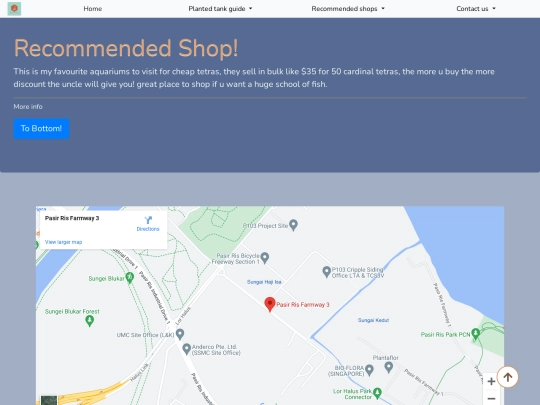Click the Pasir Ris Farmway 3 card title
Screen dimensions: 540x405
[72, 218]
